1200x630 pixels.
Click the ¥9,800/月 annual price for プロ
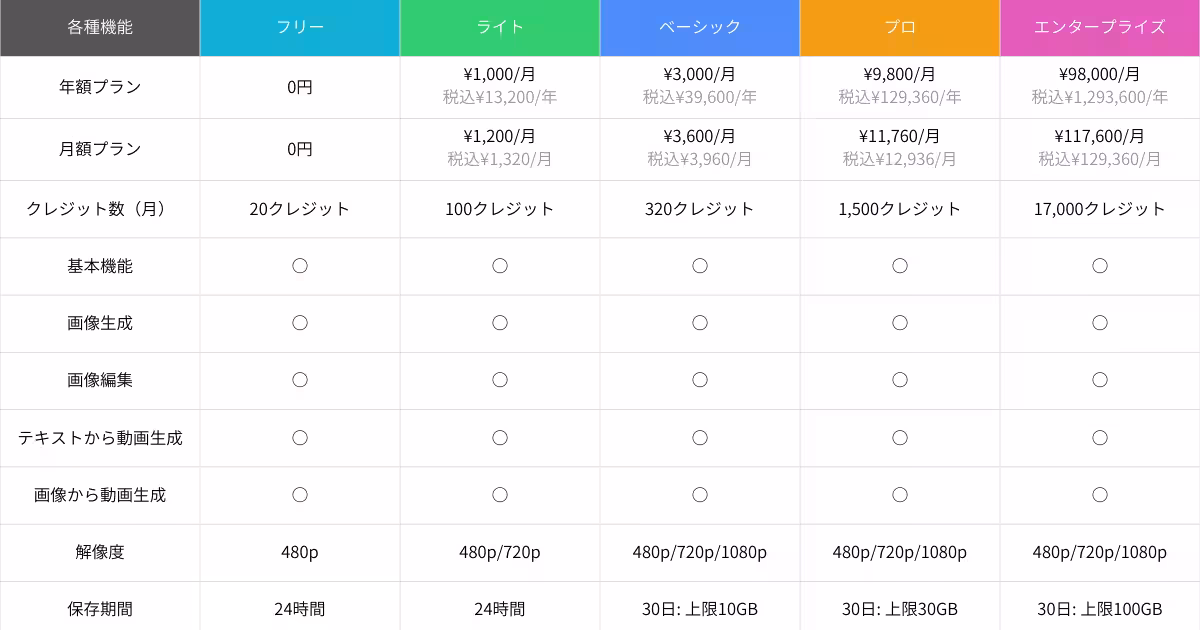900,74
